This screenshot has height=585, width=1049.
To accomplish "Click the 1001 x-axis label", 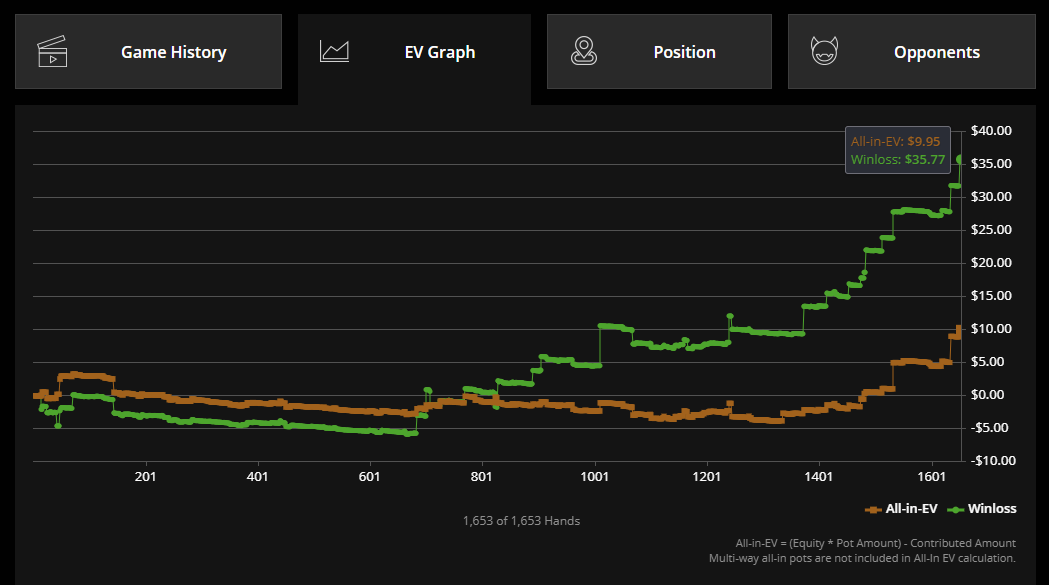I will pos(594,477).
